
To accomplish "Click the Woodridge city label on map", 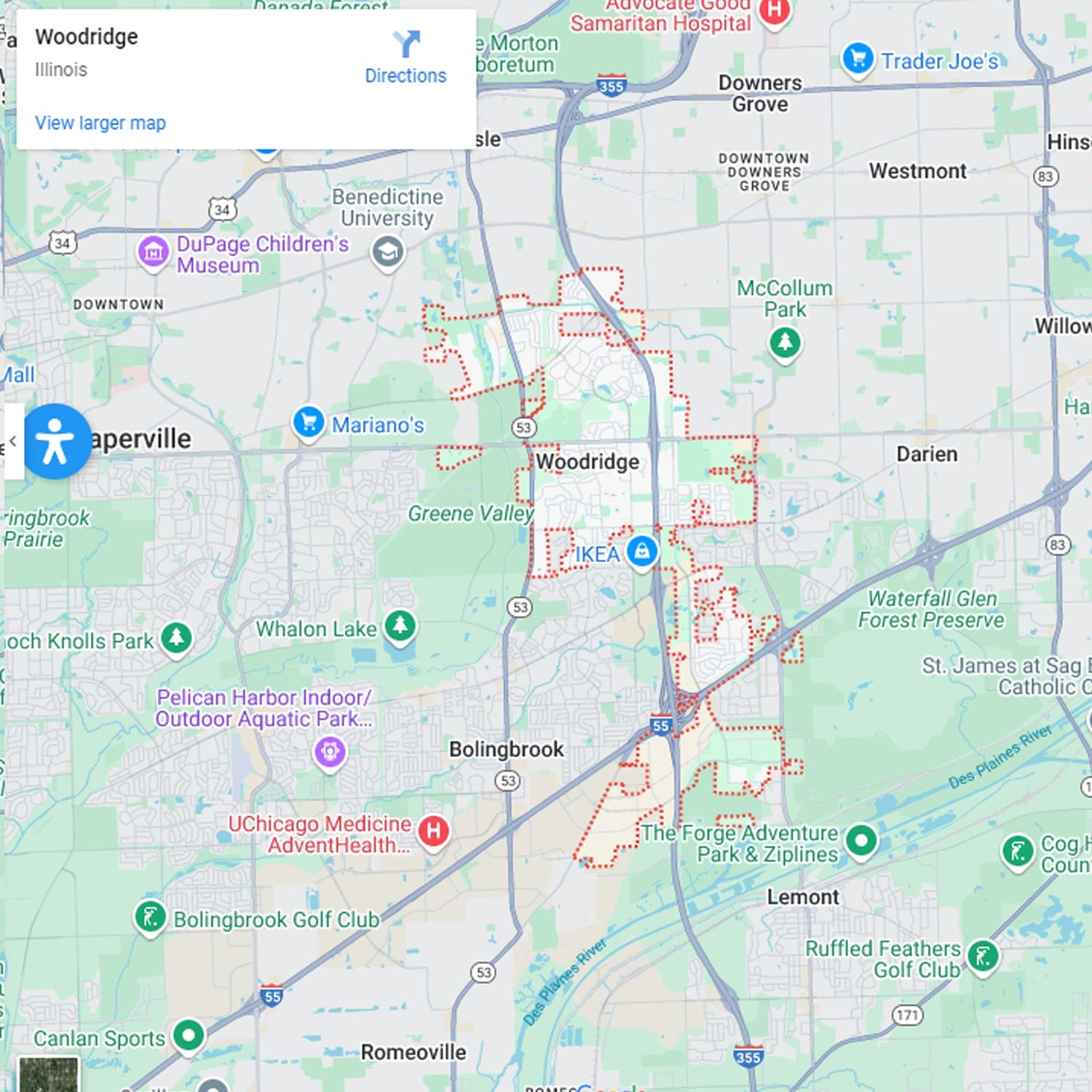I will click(x=587, y=462).
